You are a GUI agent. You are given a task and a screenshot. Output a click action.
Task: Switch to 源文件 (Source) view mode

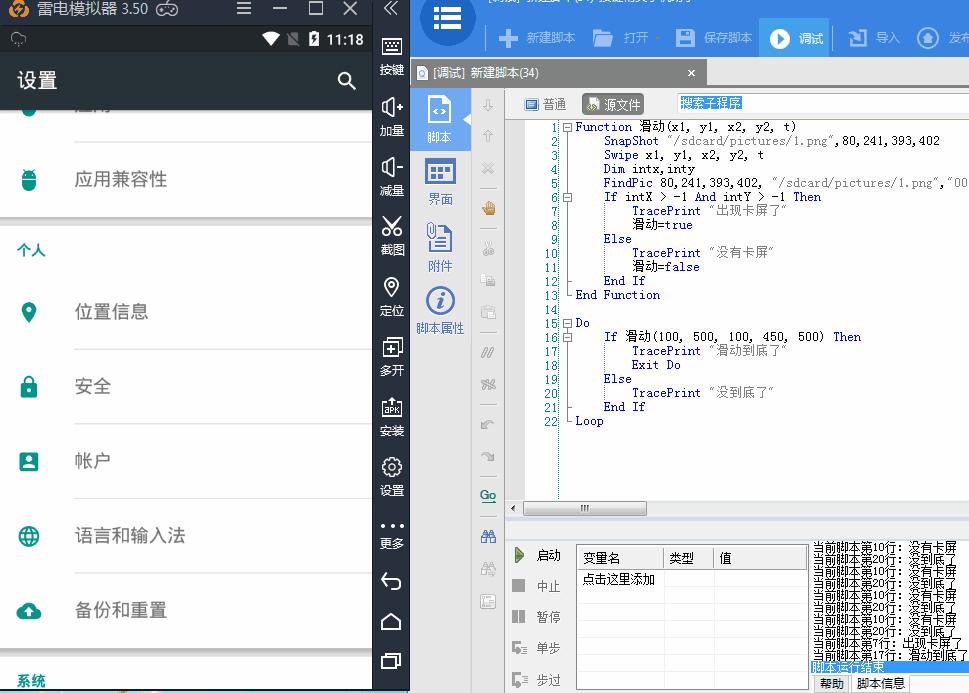pos(613,104)
